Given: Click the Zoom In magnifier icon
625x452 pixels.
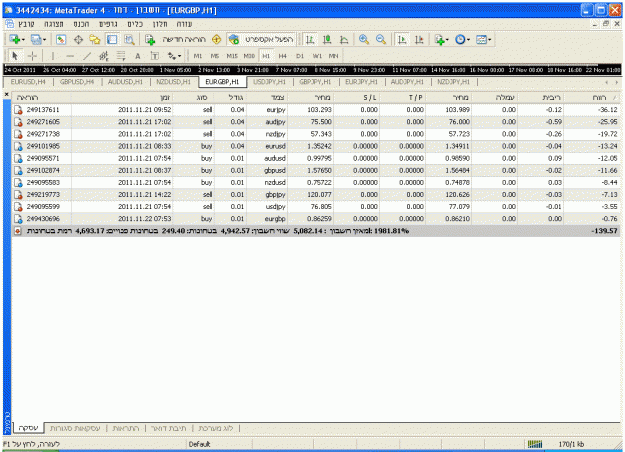Looking at the screenshot, I should [x=364, y=39].
